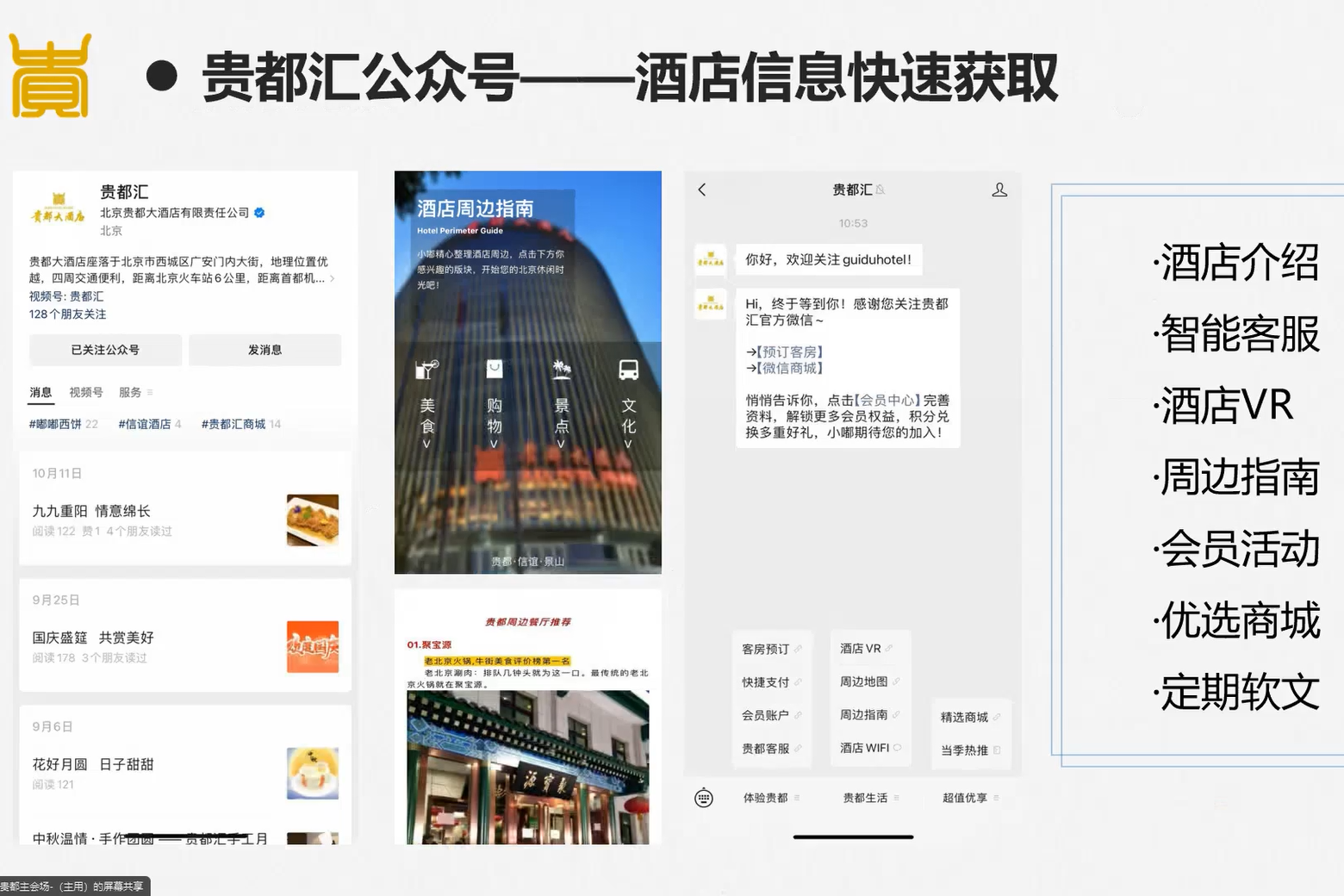Image resolution: width=1344 pixels, height=896 pixels.
Task: Choose 快捷支付 from the popup menu
Action: [x=772, y=682]
